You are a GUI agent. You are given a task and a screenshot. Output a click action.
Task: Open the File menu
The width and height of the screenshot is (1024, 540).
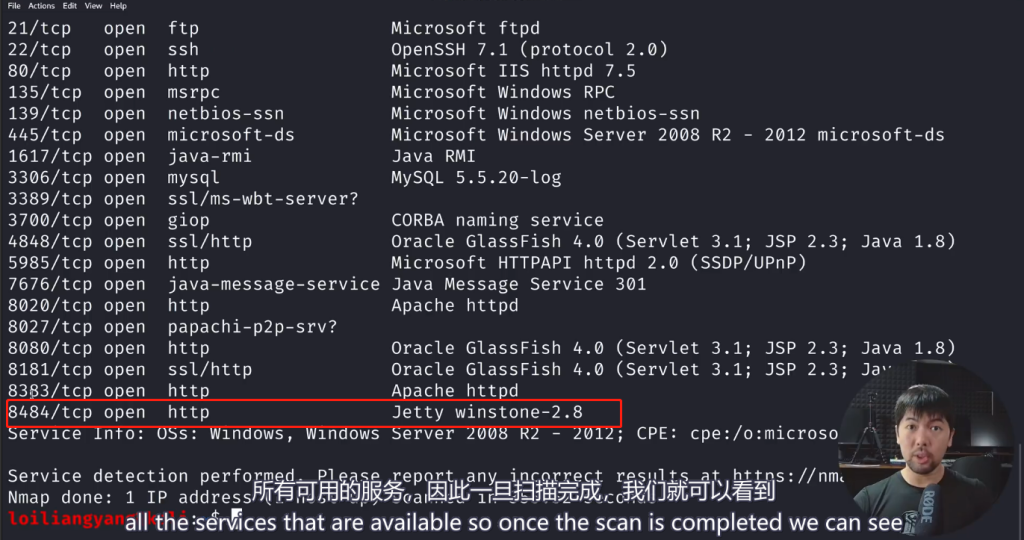14,6
